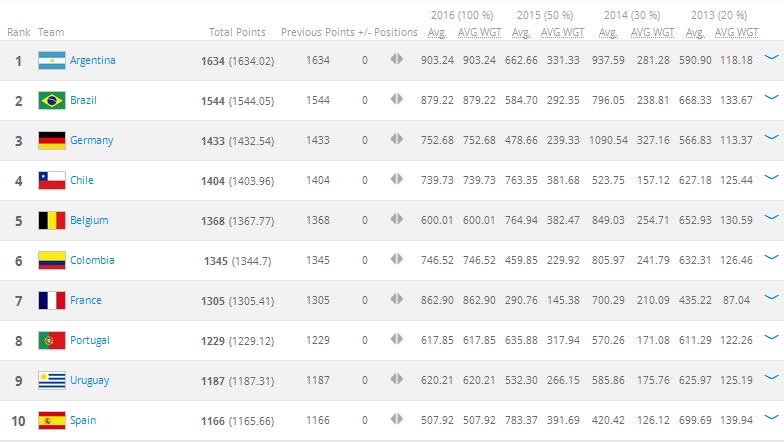Screen dimensions: 784x442
Task: Click Uruguay's position change indicator icon
Action: (x=396, y=379)
